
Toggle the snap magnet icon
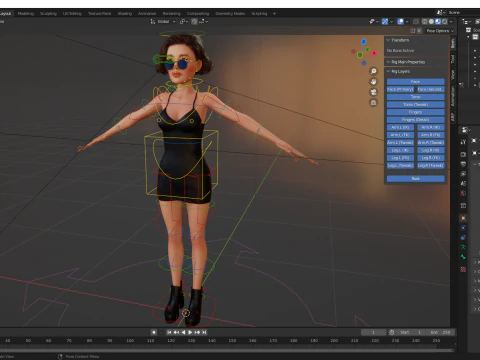tap(194, 21)
